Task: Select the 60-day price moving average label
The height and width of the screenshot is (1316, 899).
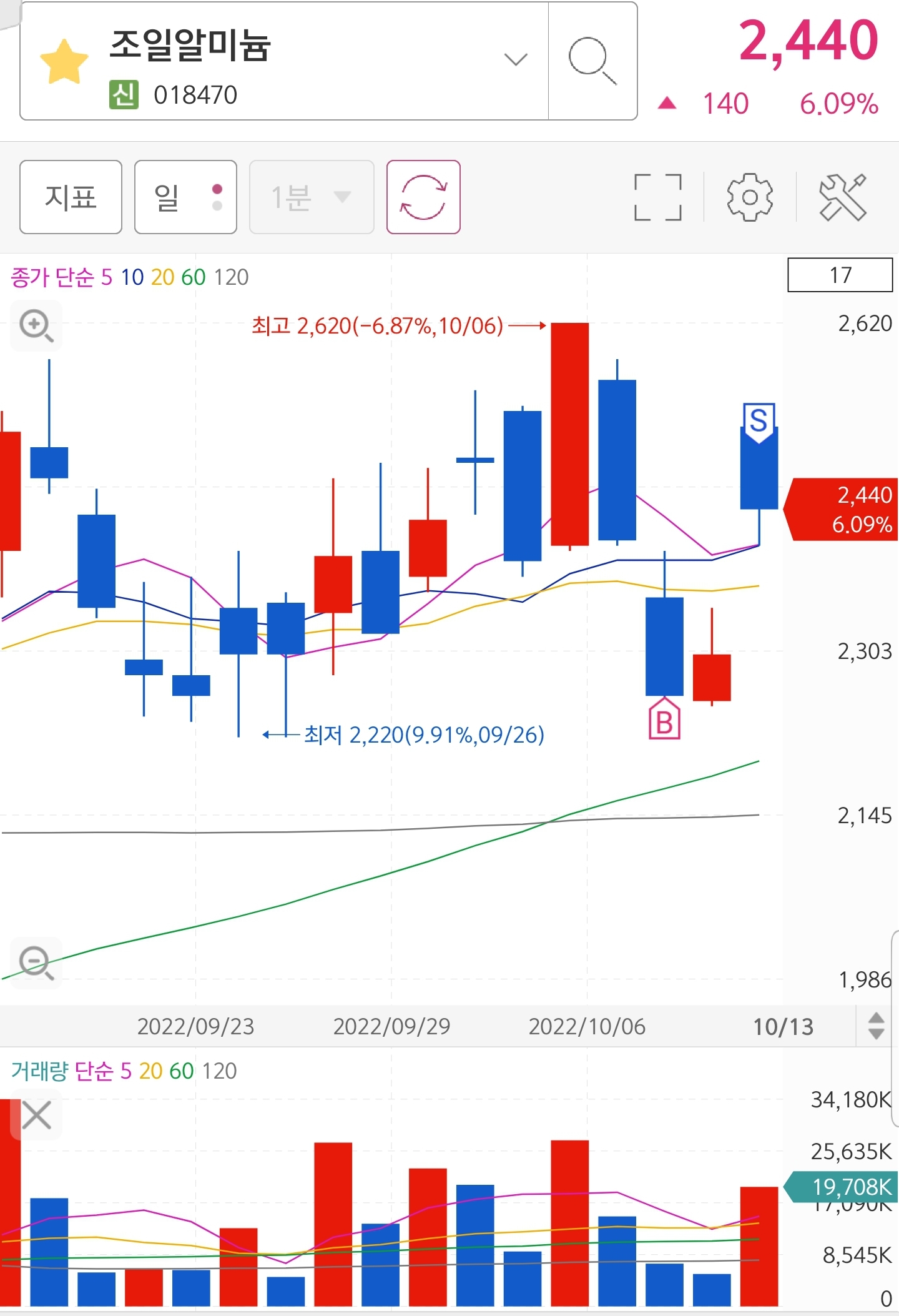Action: (194, 277)
